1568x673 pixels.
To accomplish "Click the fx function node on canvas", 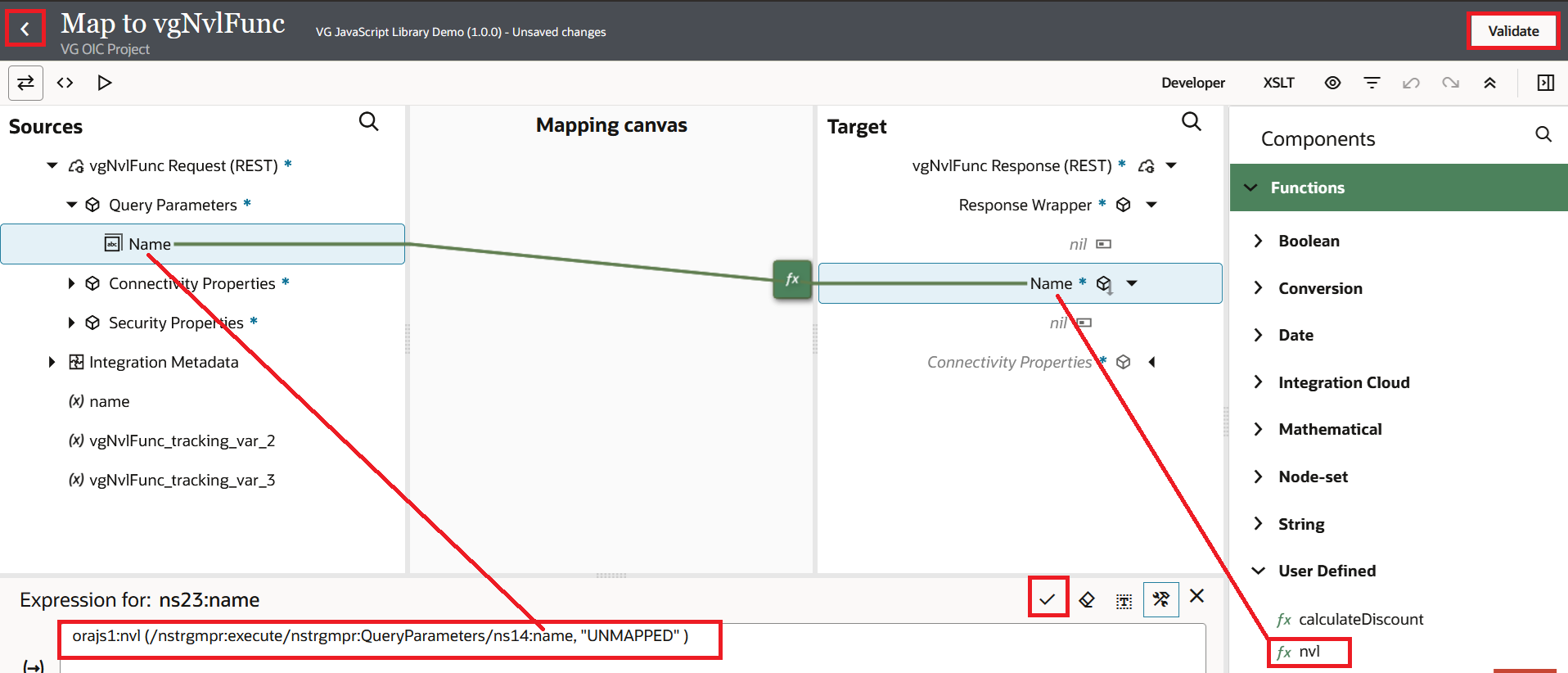I will pyautogui.click(x=791, y=279).
